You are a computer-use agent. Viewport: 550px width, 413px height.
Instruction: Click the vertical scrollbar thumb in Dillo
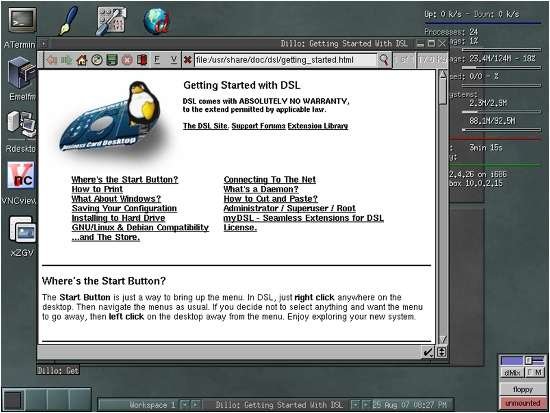pyautogui.click(x=443, y=91)
